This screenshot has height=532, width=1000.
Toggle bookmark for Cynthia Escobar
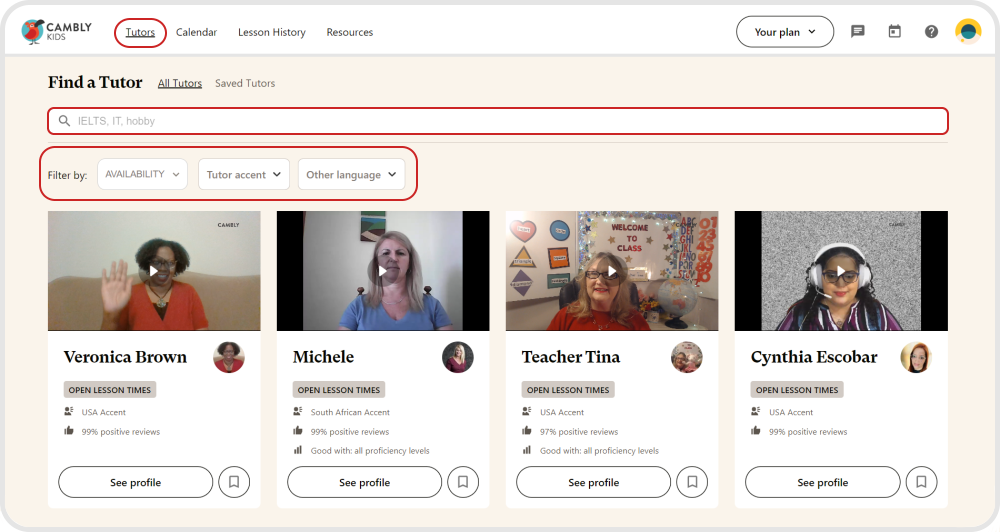pyautogui.click(x=921, y=482)
